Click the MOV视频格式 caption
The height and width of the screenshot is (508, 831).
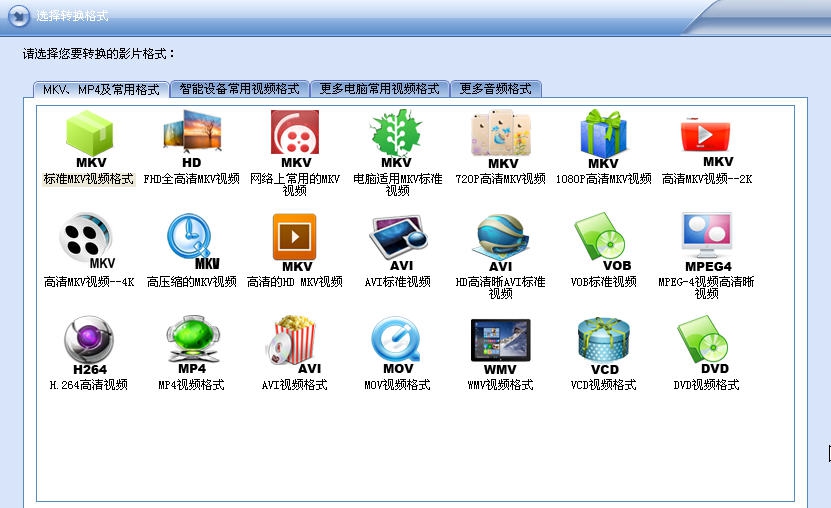click(x=397, y=385)
